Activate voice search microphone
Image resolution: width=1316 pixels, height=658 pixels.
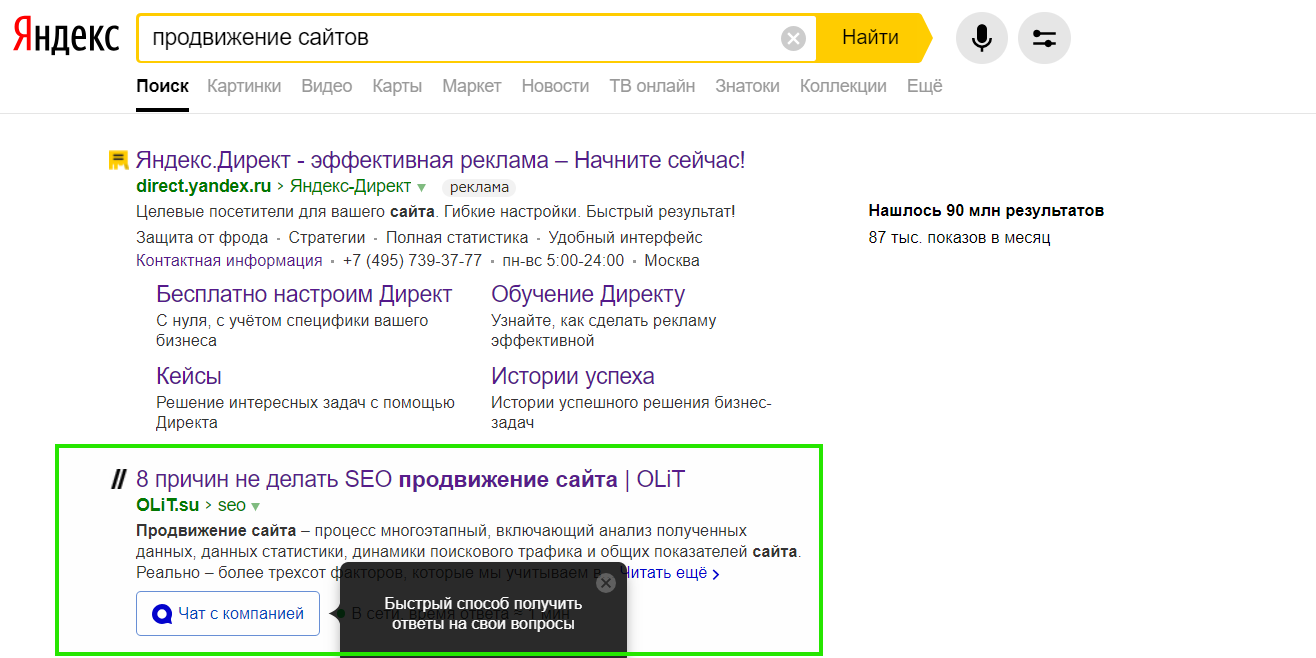click(981, 37)
